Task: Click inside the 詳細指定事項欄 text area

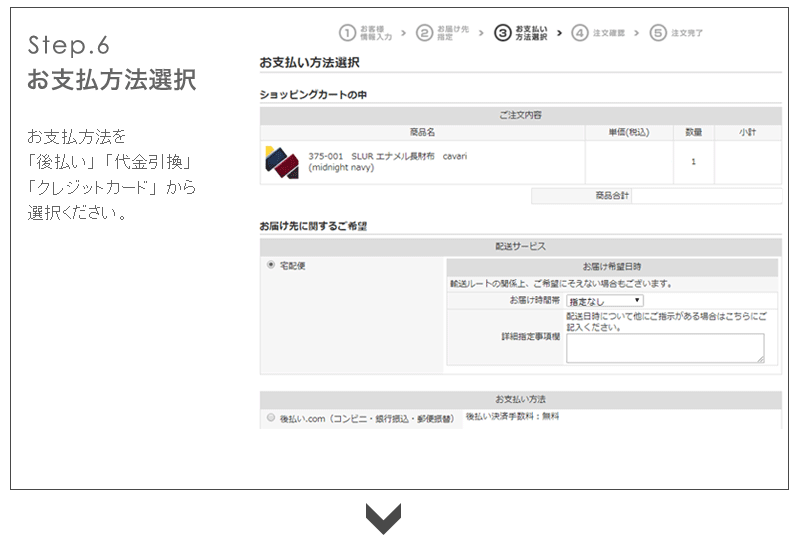Action: tap(664, 347)
